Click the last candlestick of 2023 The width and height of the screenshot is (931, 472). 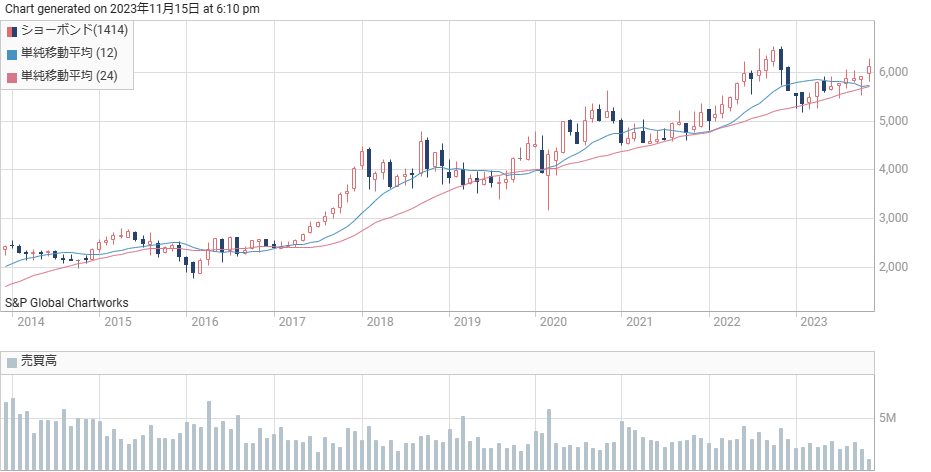pos(869,72)
